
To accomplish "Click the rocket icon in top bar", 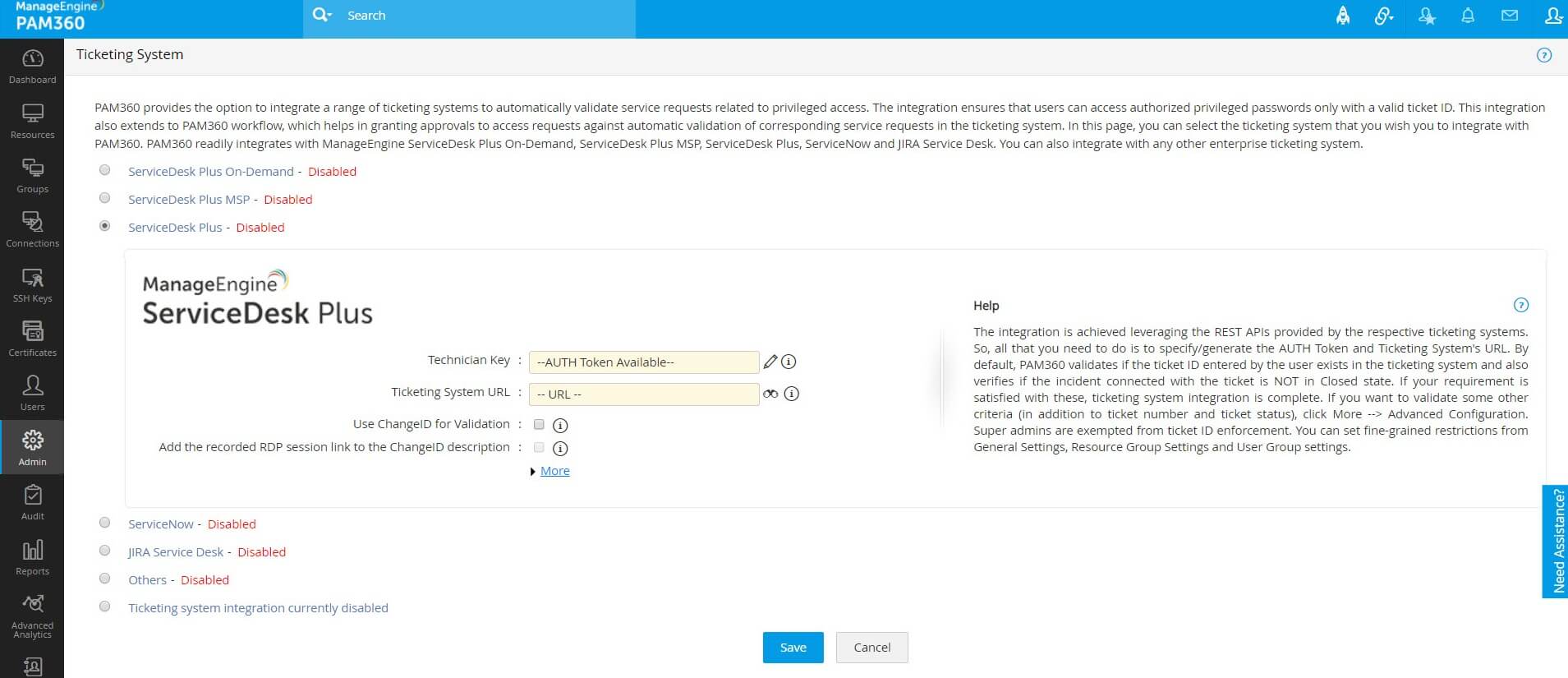I will pos(1343,16).
